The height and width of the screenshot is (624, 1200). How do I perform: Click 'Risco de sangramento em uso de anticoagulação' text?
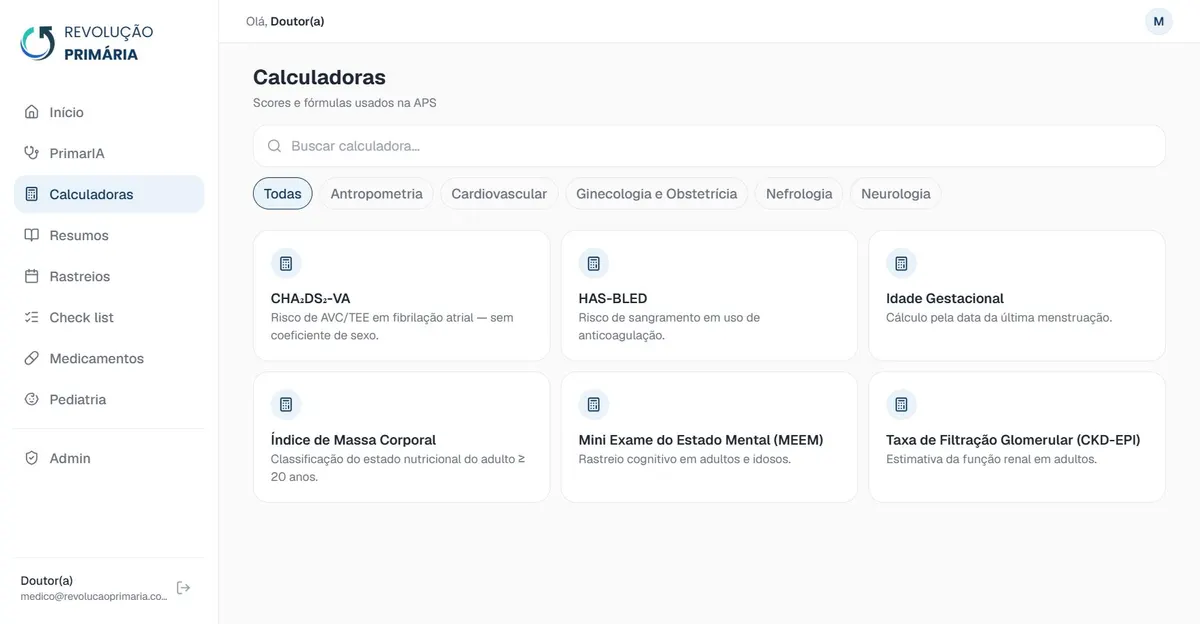pos(669,326)
